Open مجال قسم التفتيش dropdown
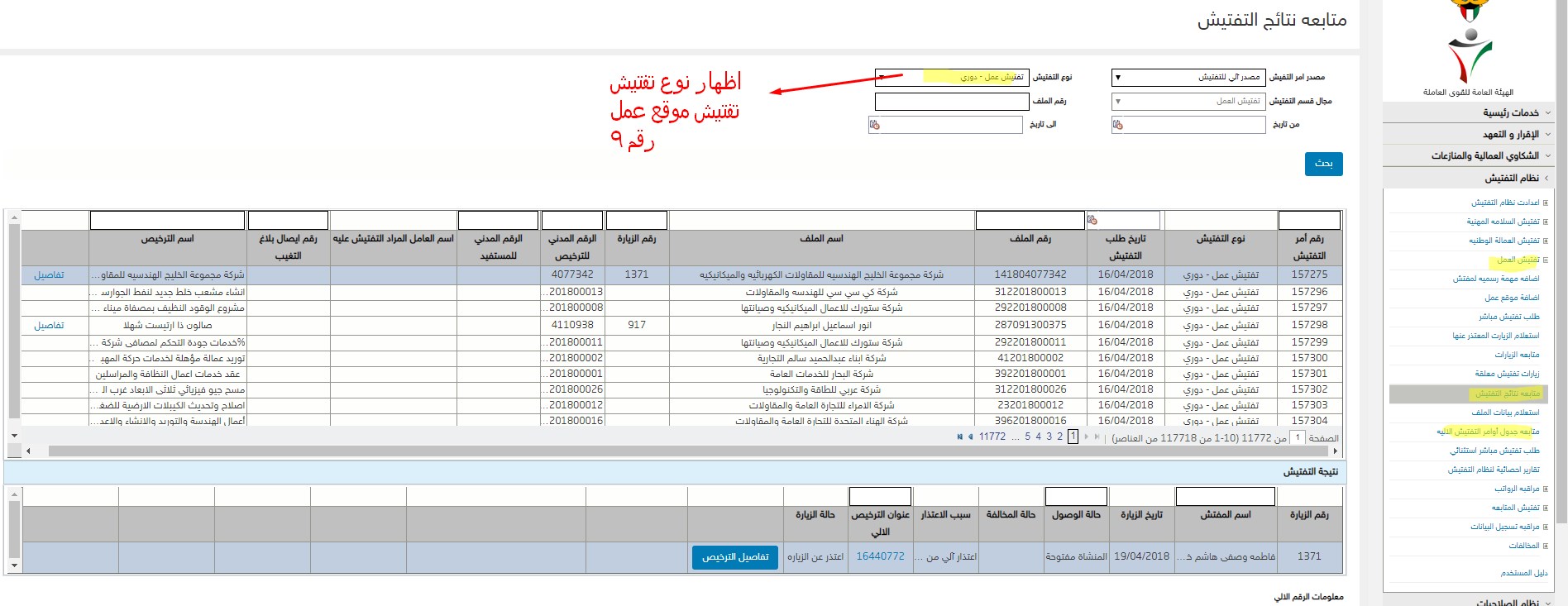 pos(1189,102)
